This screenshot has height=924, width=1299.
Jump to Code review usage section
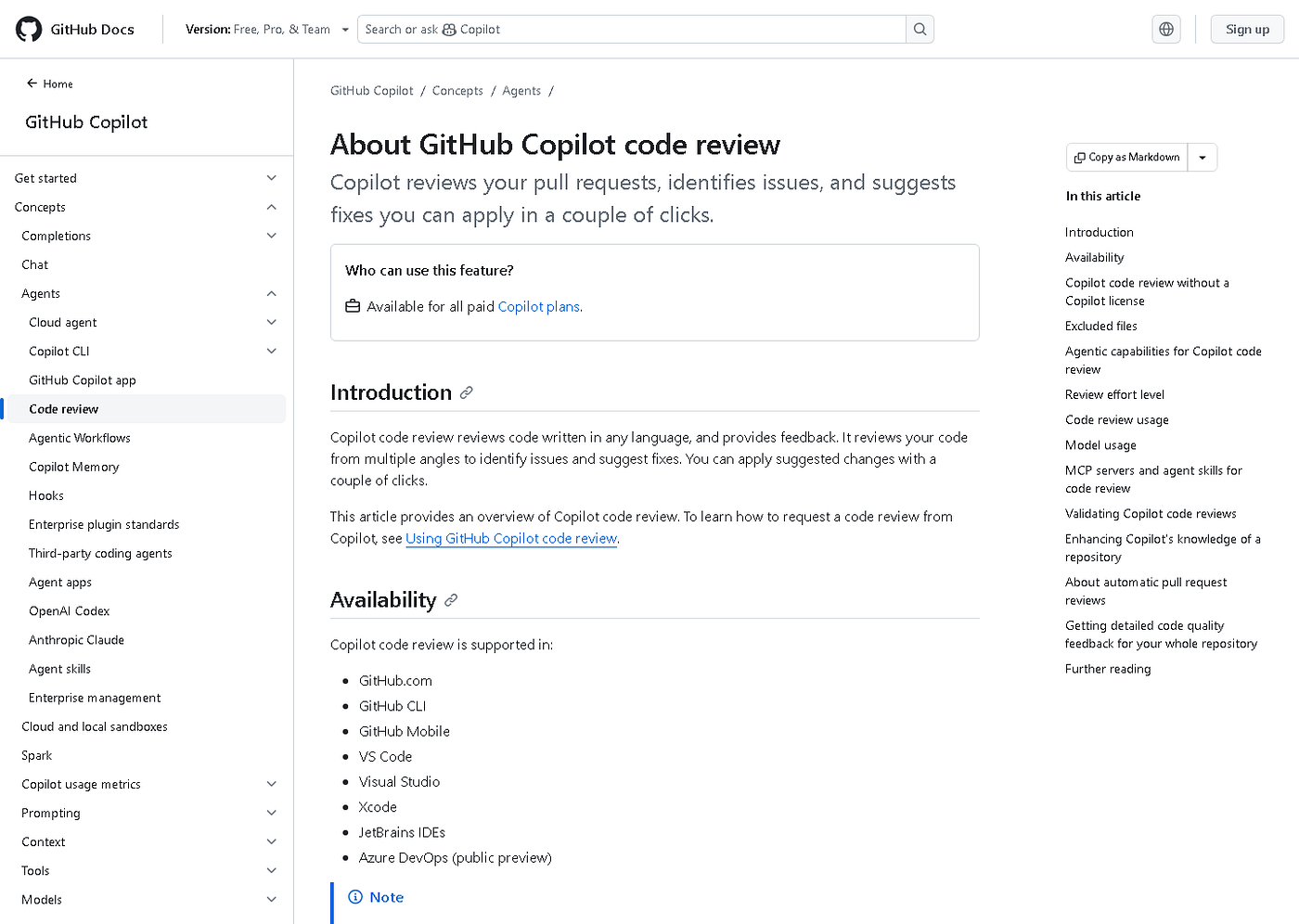1117,419
